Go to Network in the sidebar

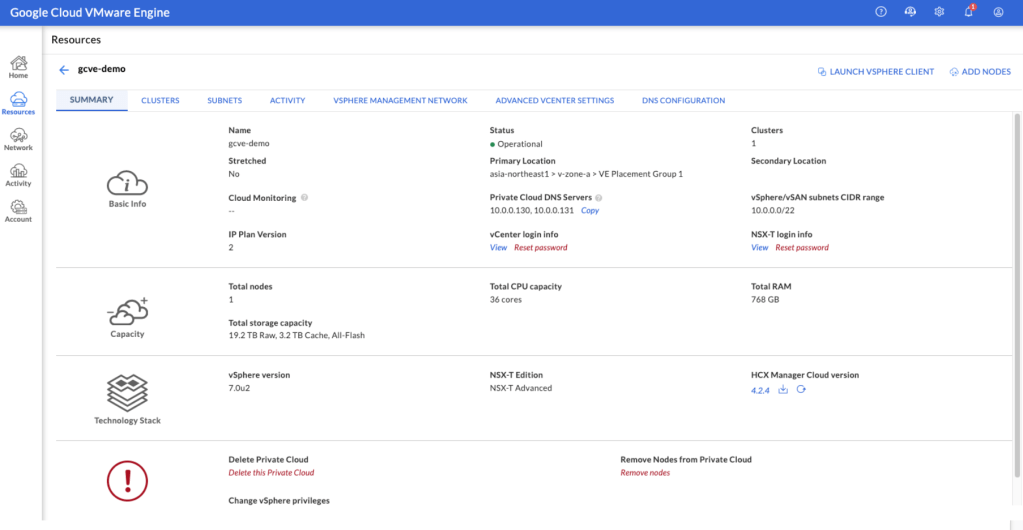[18, 138]
